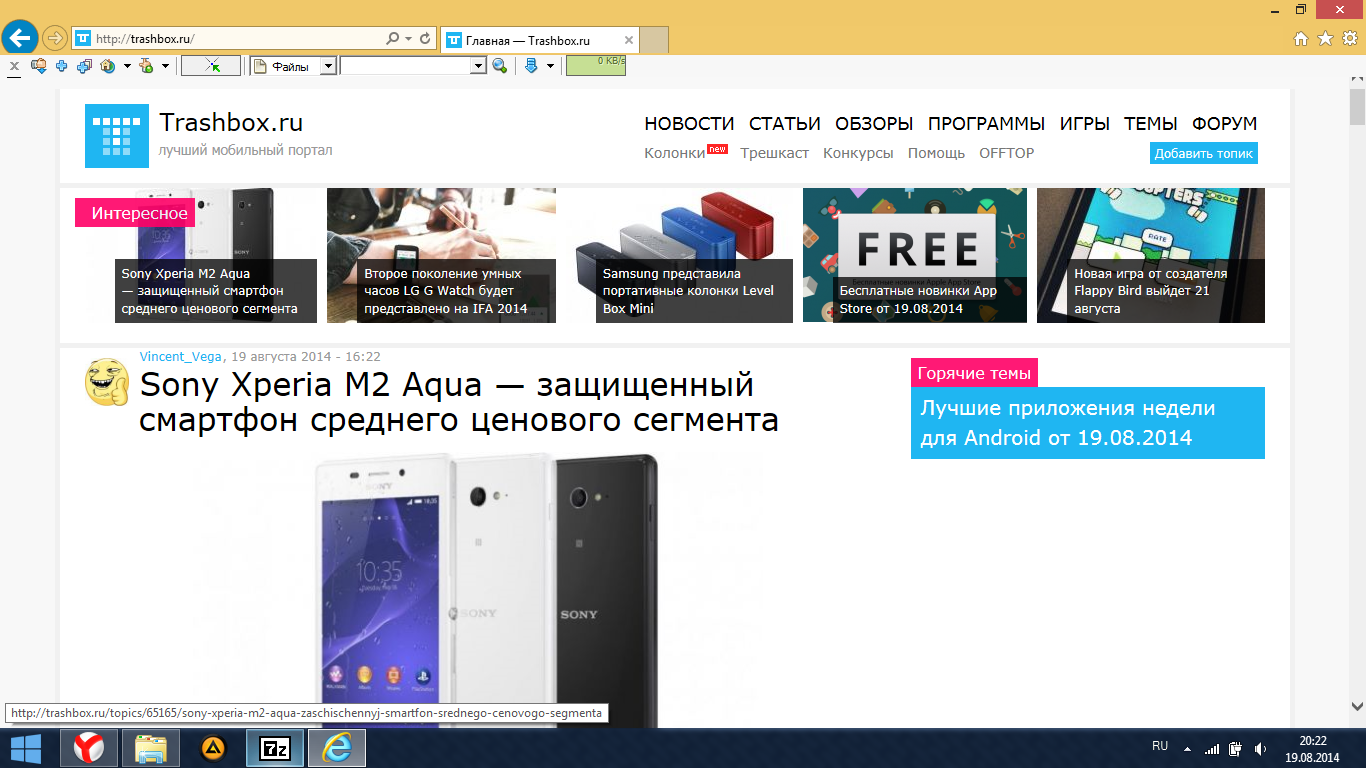Open the Трешкаст link
This screenshot has width=1366, height=768.
click(775, 153)
